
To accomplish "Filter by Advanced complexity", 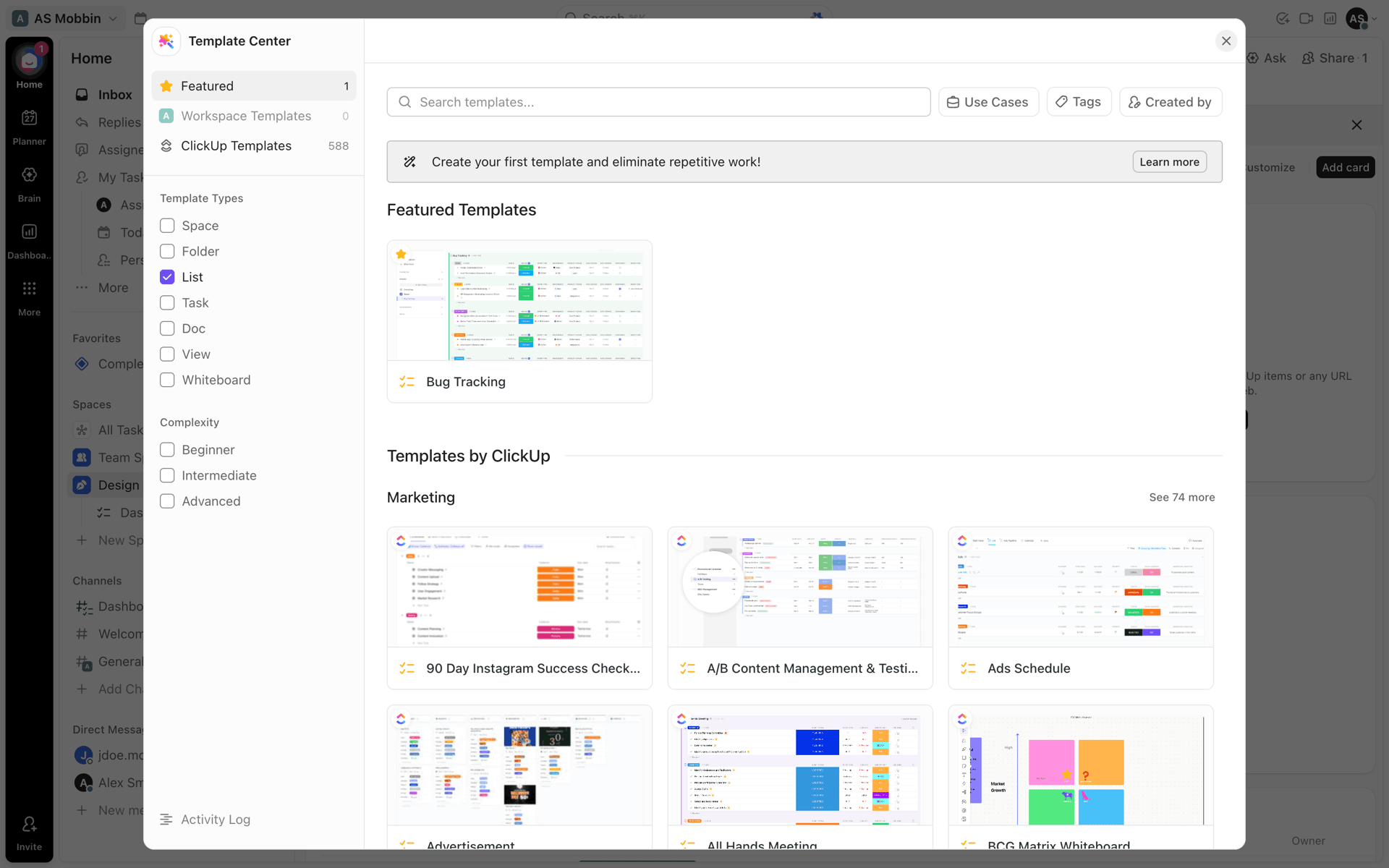I will (x=167, y=501).
